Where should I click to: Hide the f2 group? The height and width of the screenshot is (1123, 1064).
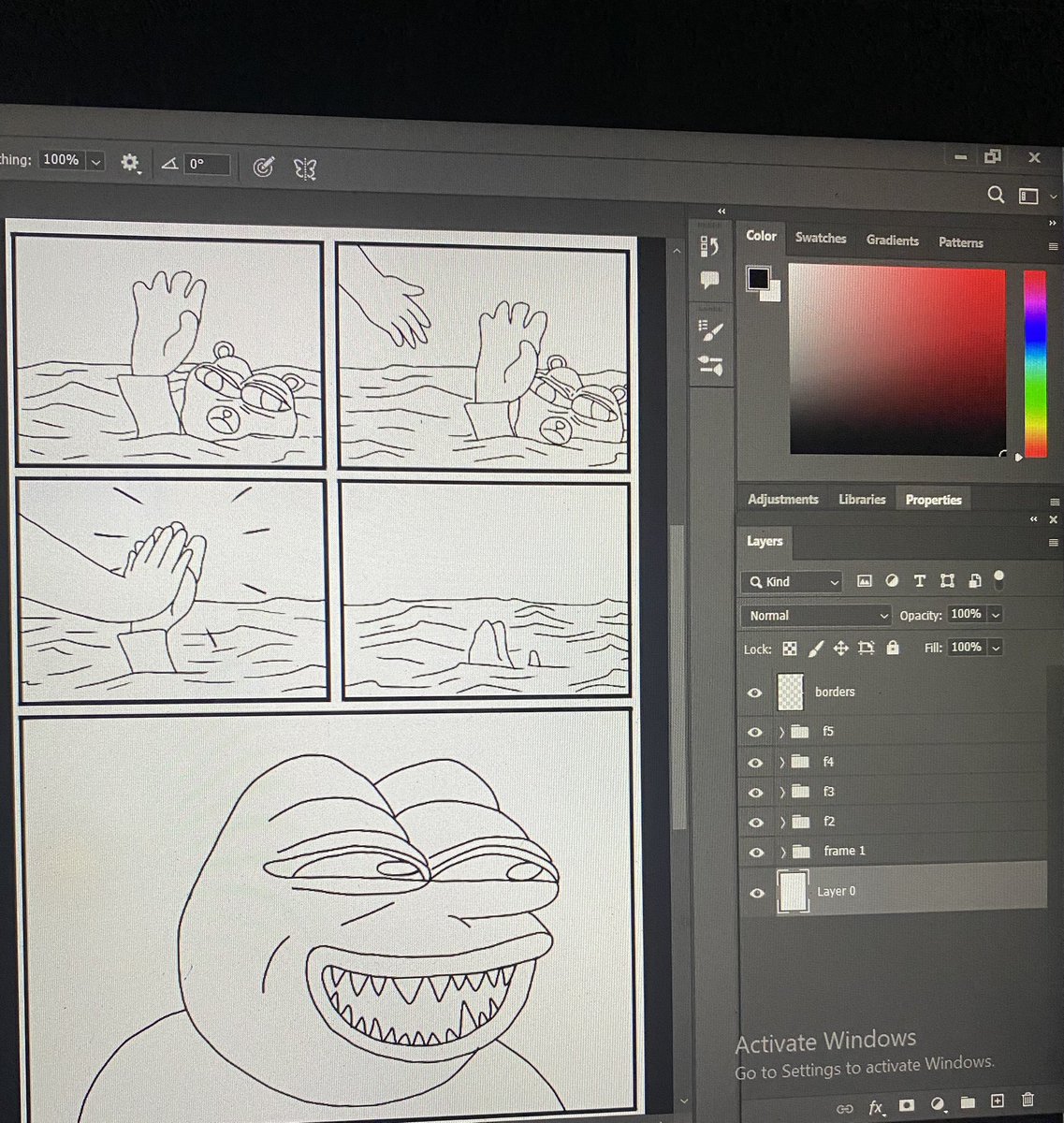(x=755, y=824)
